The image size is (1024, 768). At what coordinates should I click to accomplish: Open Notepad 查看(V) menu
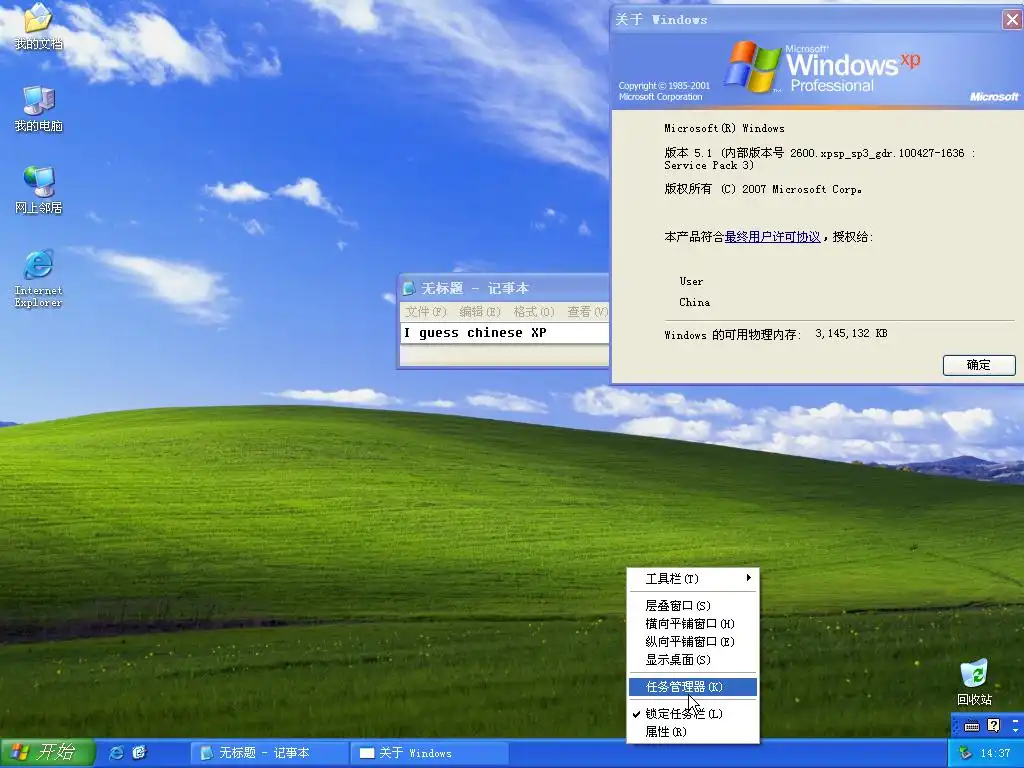(x=587, y=312)
